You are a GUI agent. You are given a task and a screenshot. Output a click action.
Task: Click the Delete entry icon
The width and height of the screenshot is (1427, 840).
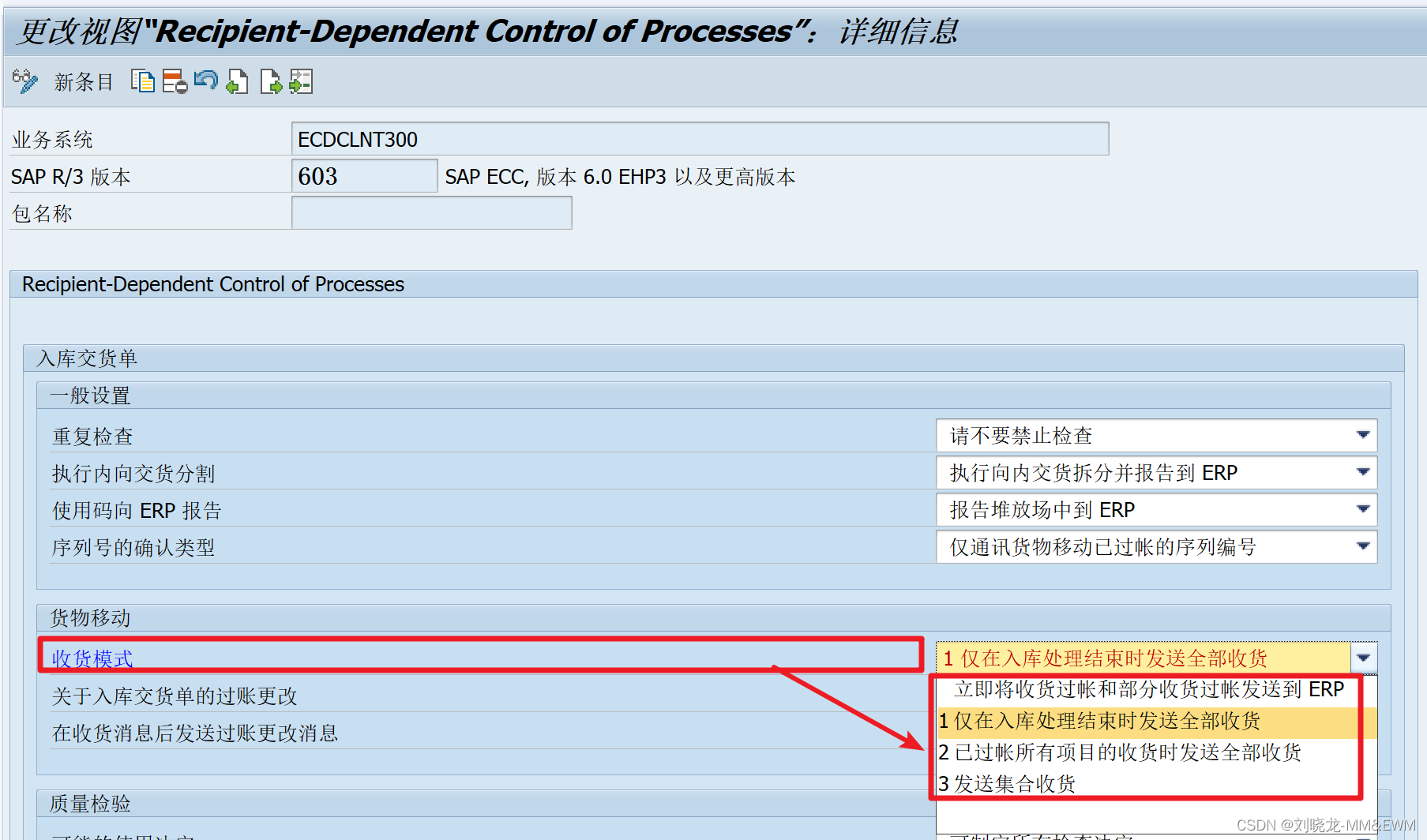174,81
